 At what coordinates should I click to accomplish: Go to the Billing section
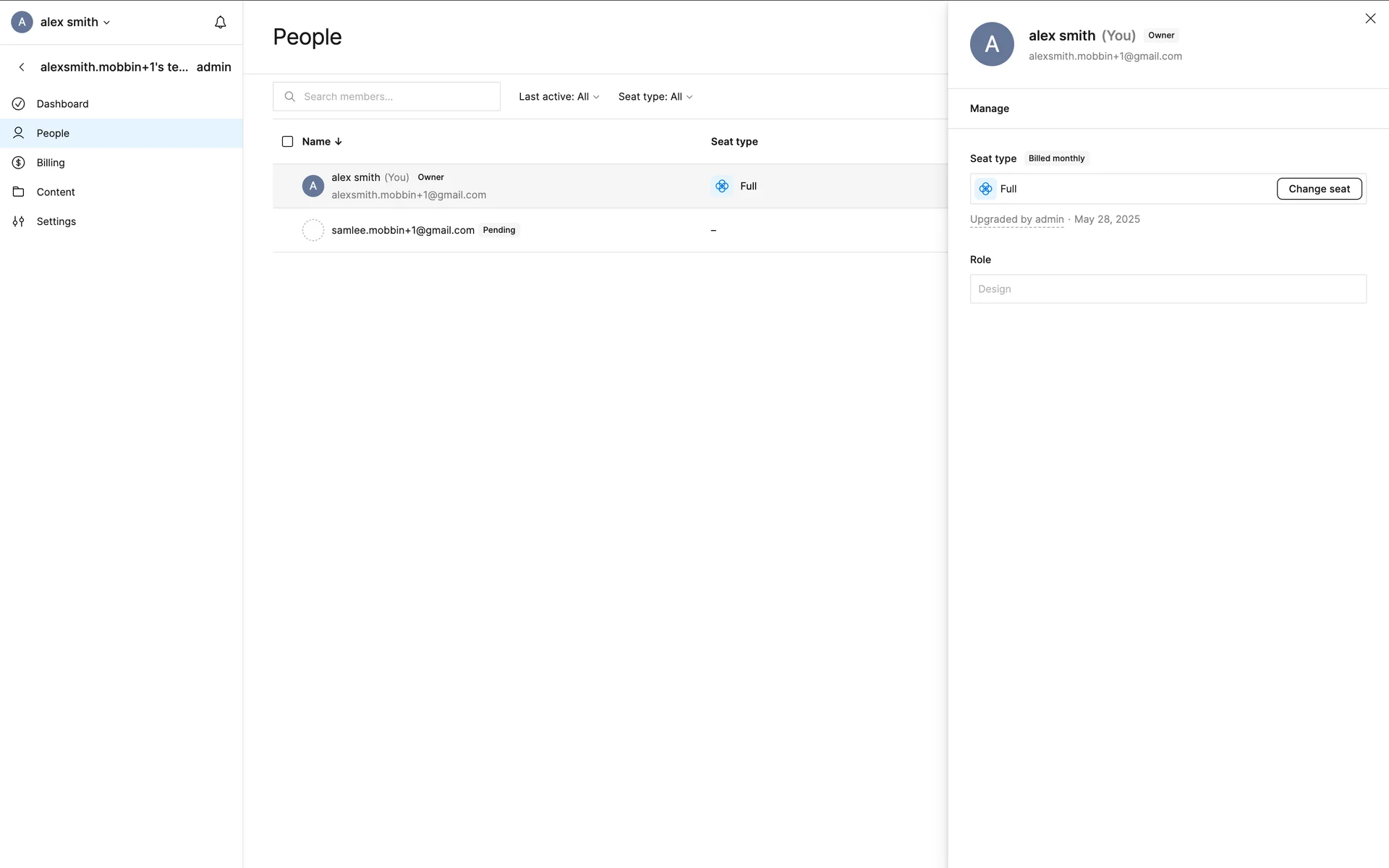pos(51,163)
